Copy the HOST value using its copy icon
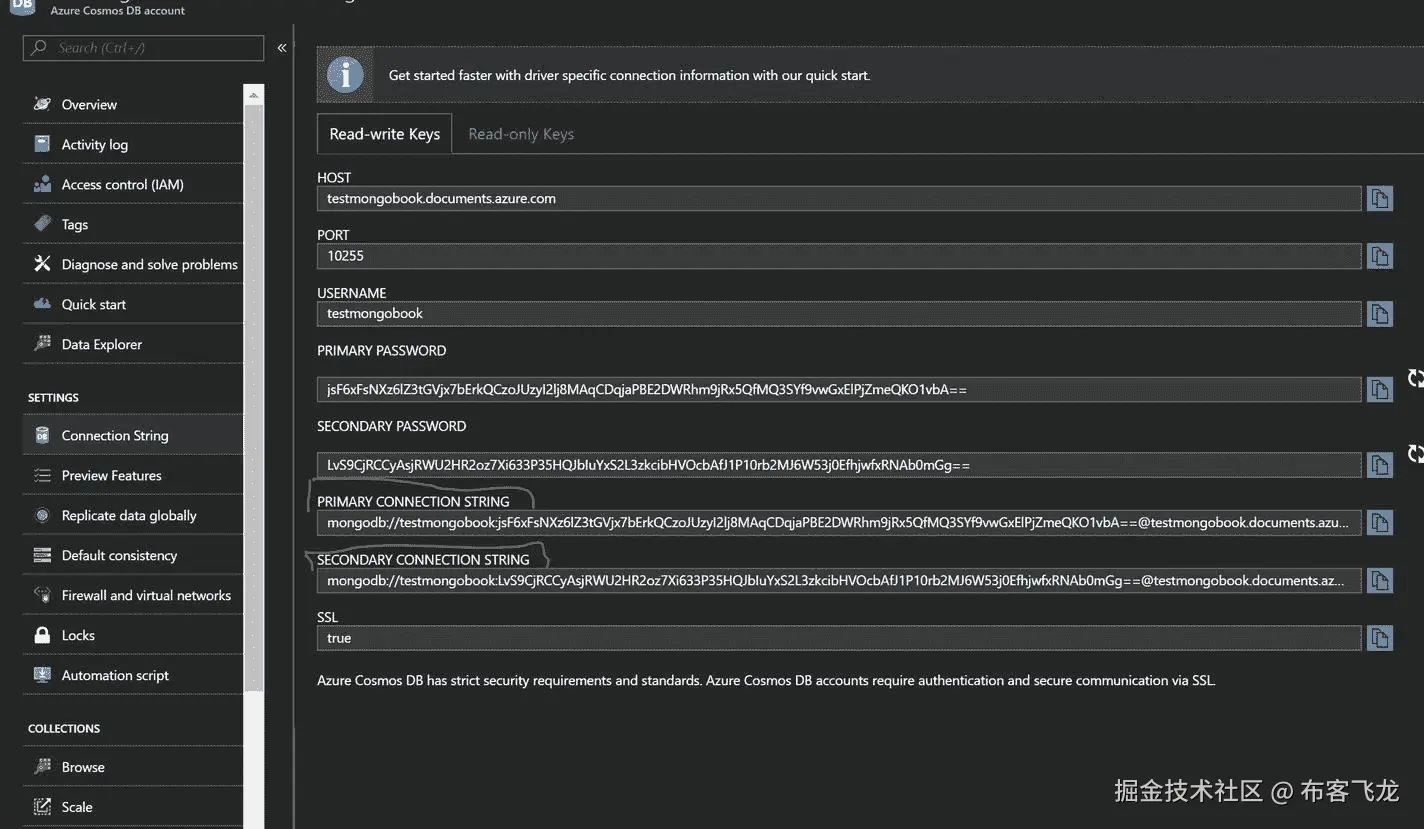1424x829 pixels. [x=1379, y=197]
